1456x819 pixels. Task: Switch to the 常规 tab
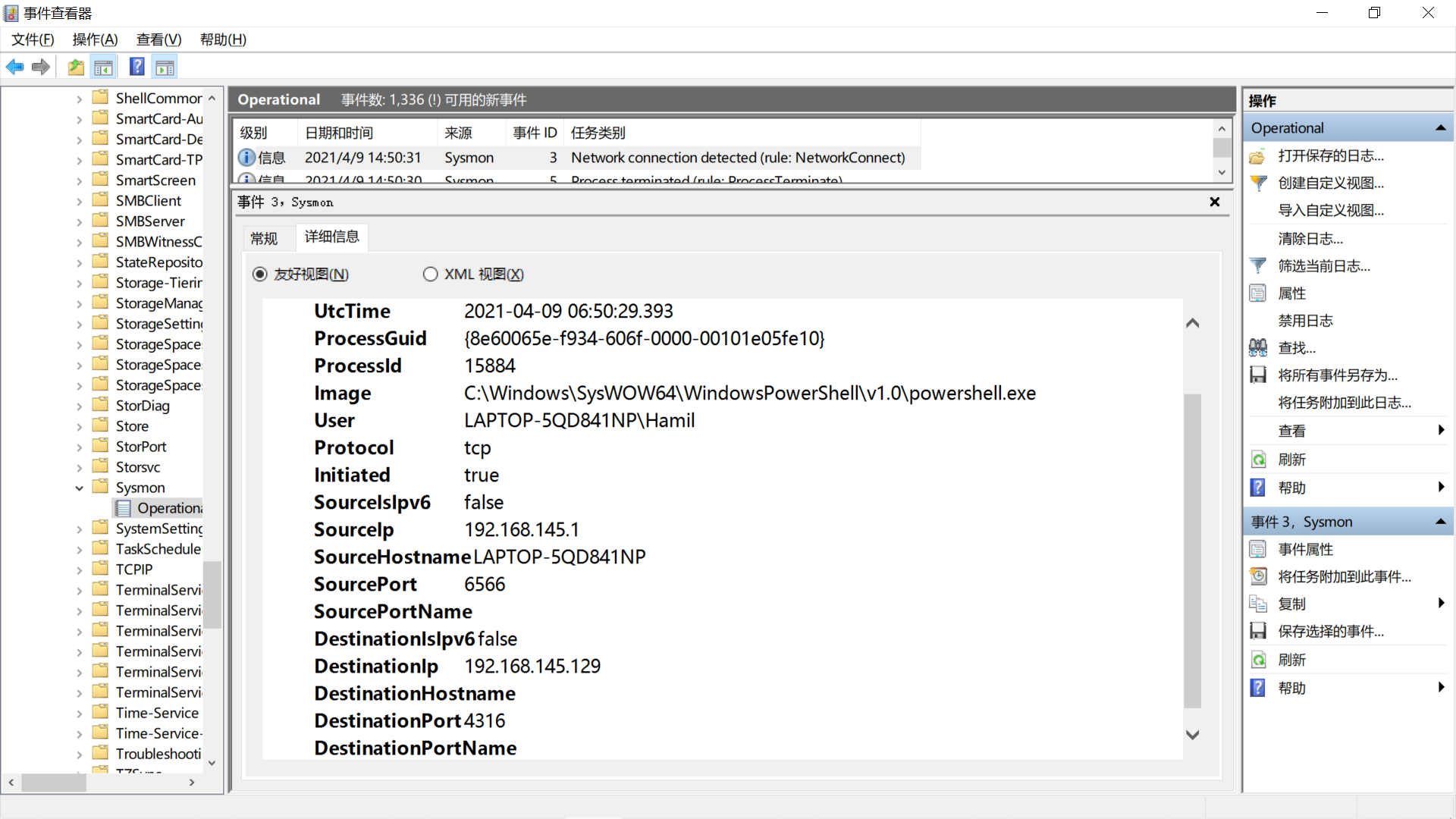pos(264,238)
